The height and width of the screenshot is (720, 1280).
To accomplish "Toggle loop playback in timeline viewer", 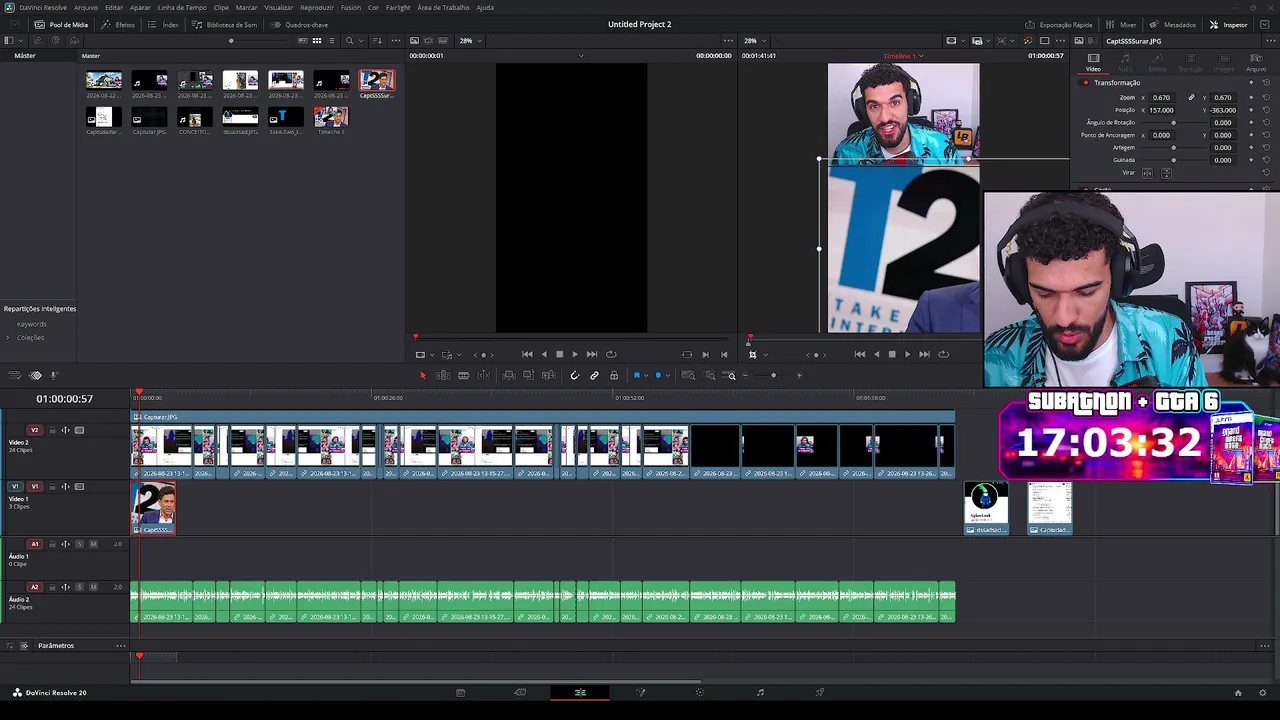I will point(943,354).
